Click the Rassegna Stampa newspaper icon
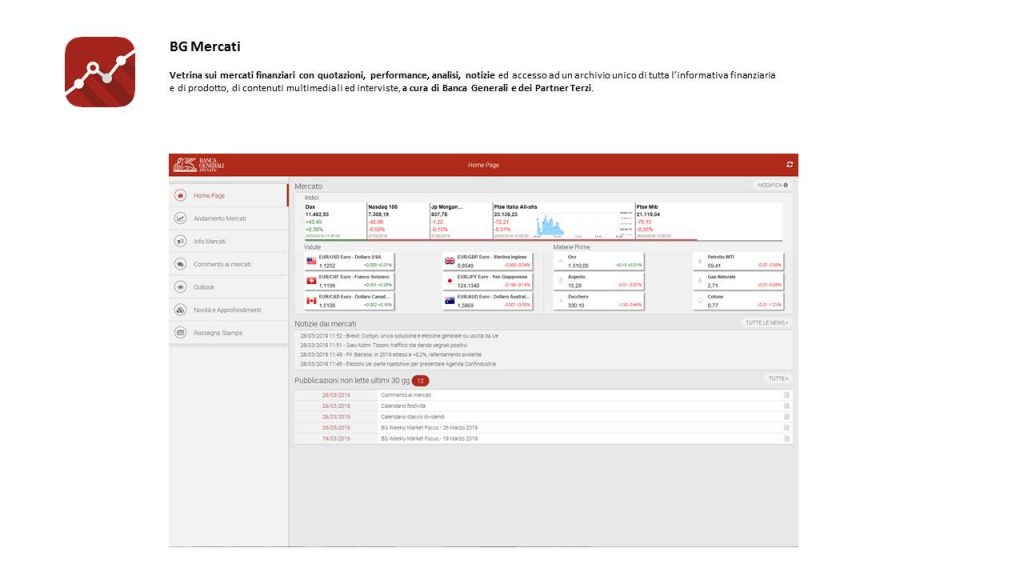 (180, 332)
